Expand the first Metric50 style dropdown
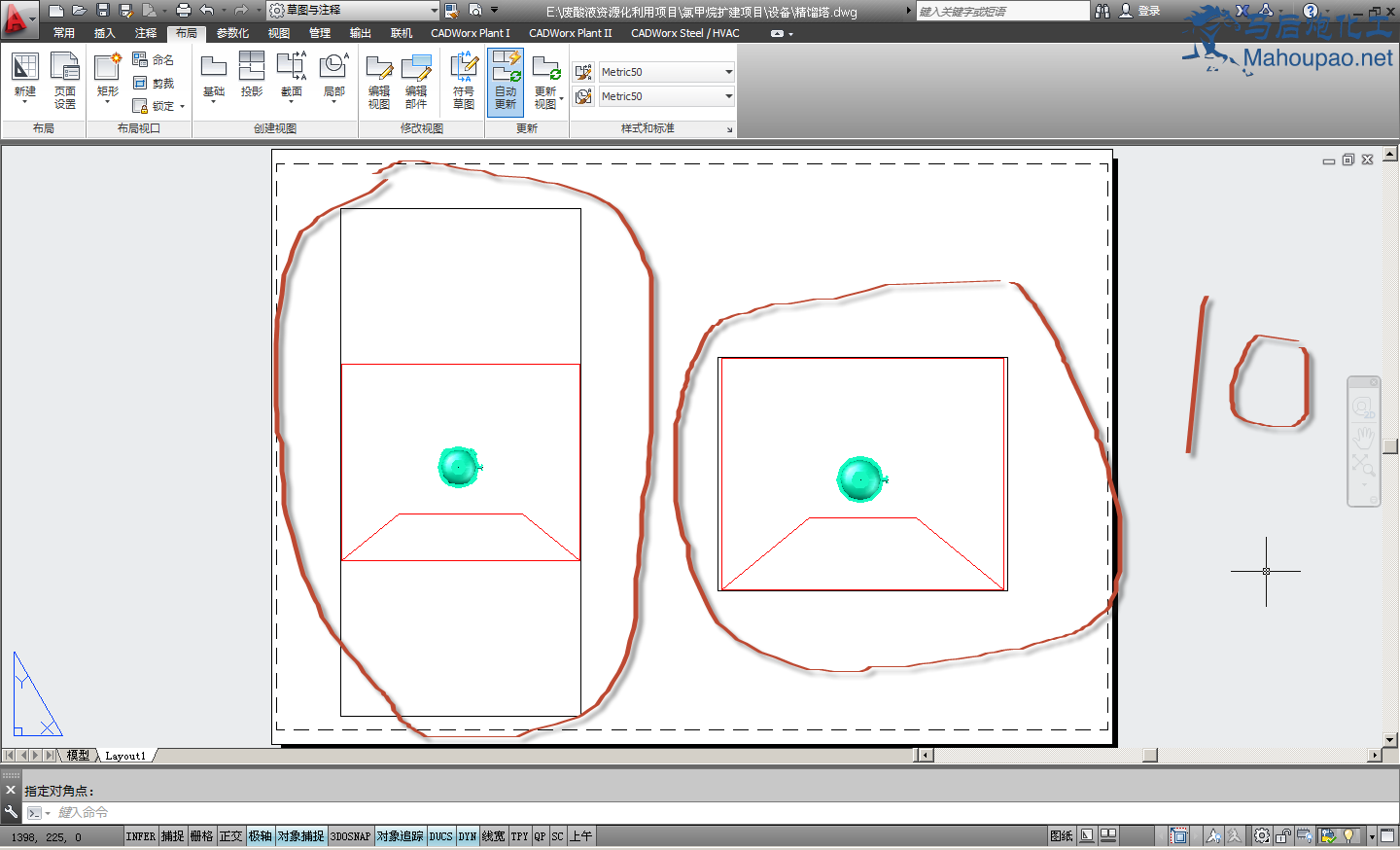The image size is (1400, 850). pos(728,72)
